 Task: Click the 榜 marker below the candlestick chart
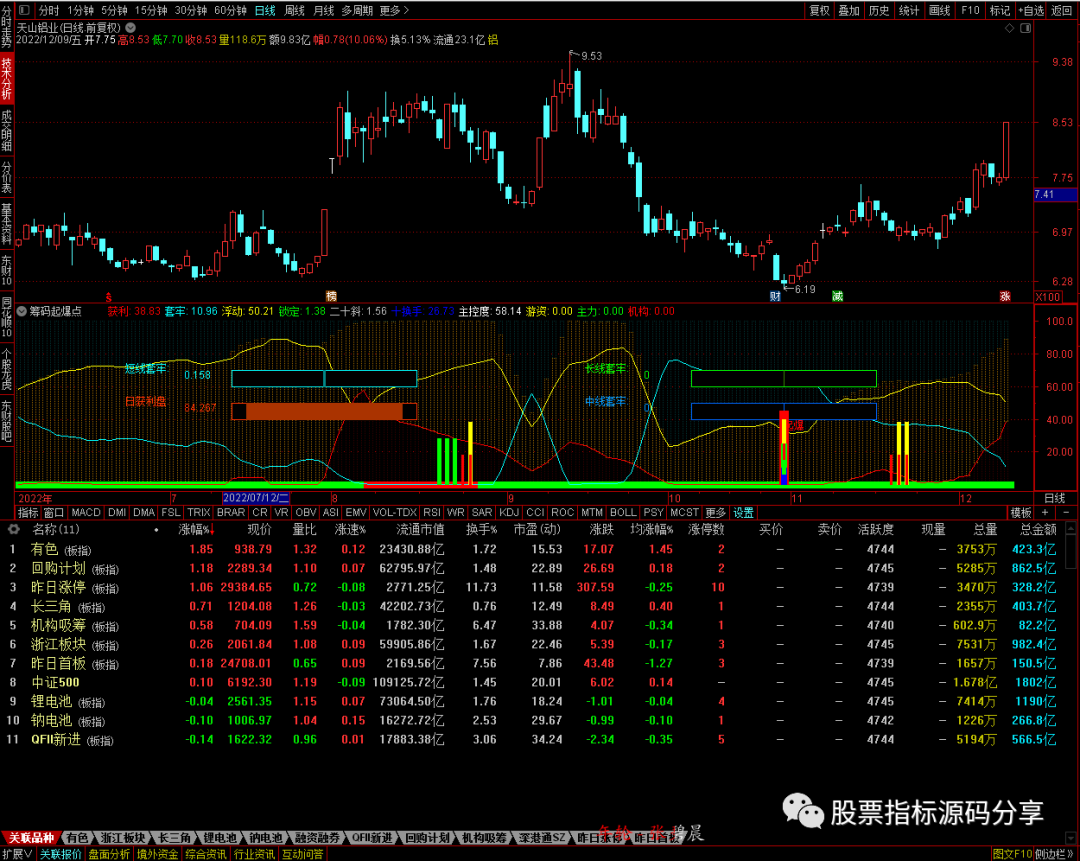[x=331, y=296]
